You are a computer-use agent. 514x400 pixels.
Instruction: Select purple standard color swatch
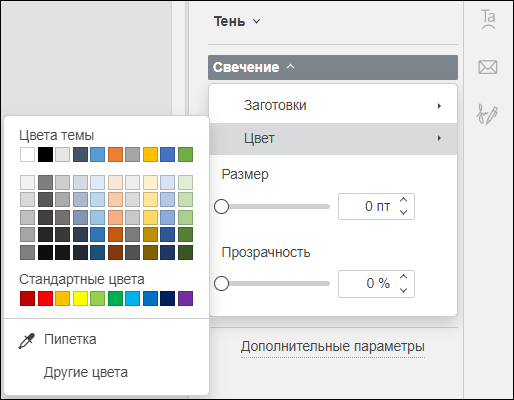tap(185, 298)
